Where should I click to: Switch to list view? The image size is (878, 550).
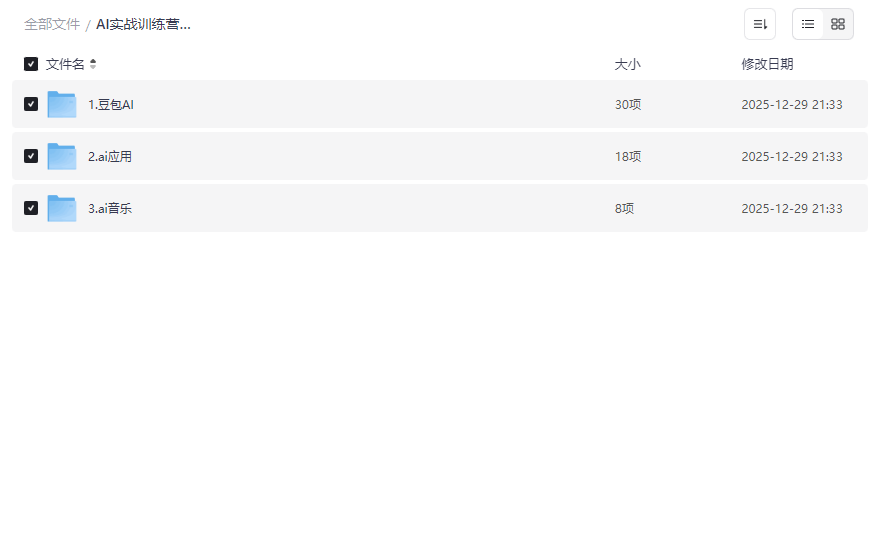[x=808, y=24]
